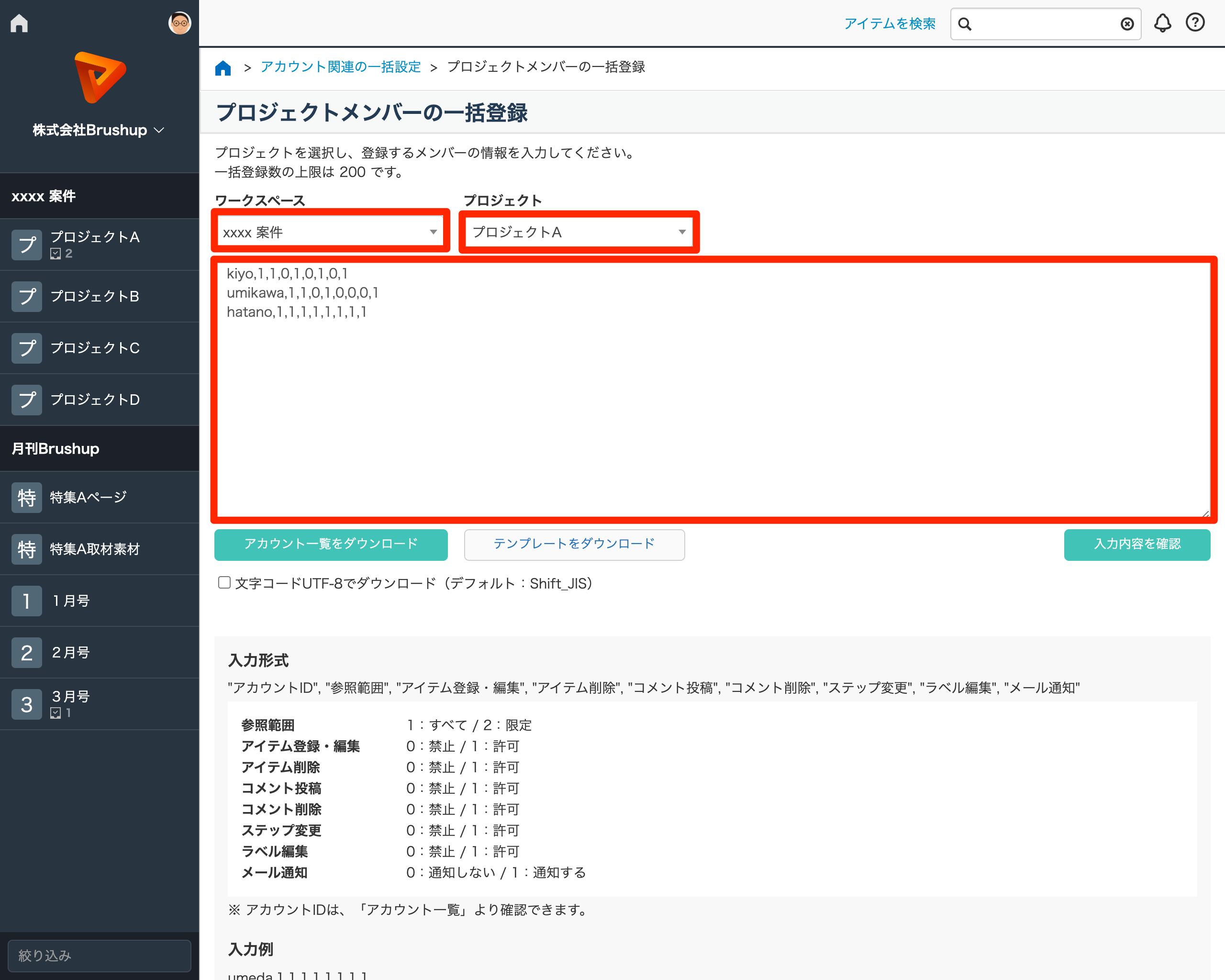
Task: Click the 入力内容を確認 button
Action: (x=1137, y=544)
